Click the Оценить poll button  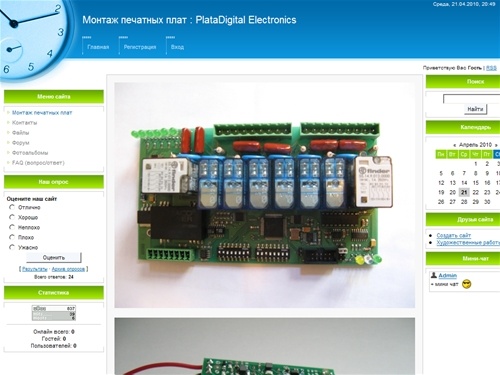tap(54, 257)
